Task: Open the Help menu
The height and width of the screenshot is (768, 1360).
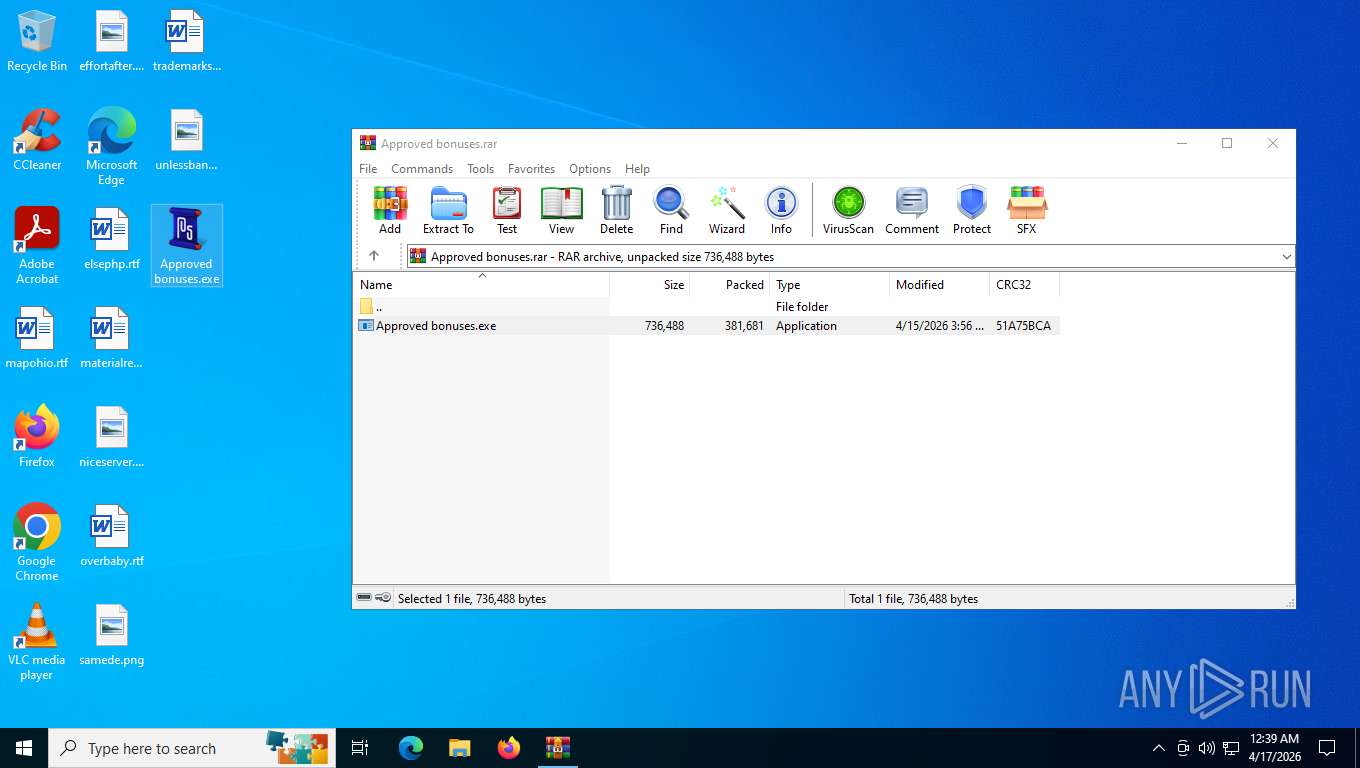Action: click(637, 169)
